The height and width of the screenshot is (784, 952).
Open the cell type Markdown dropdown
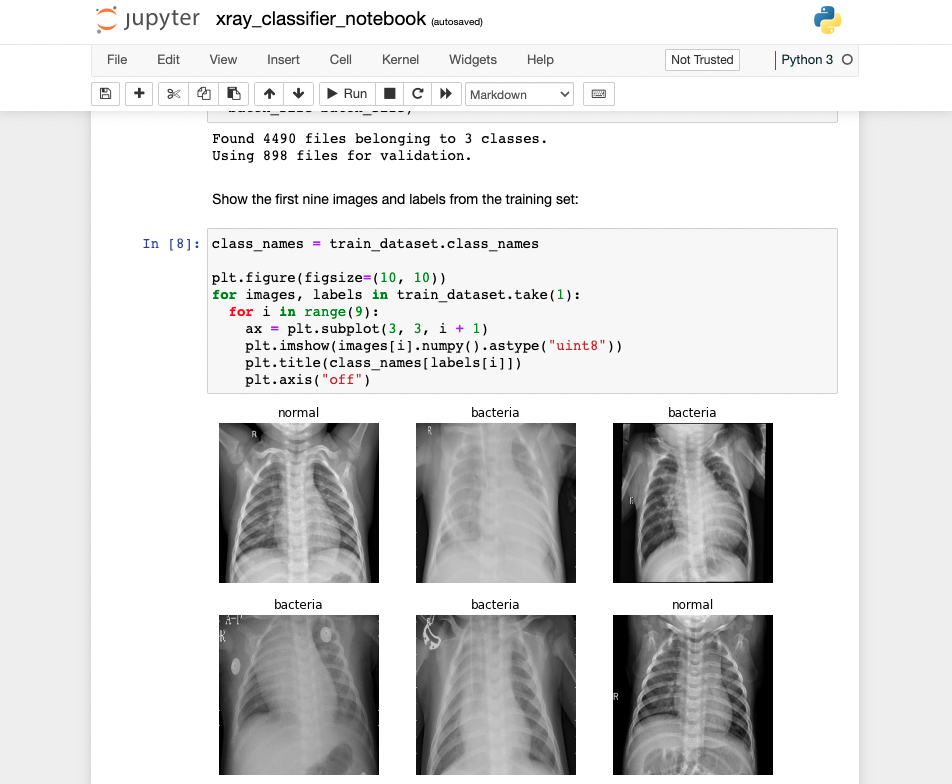520,94
